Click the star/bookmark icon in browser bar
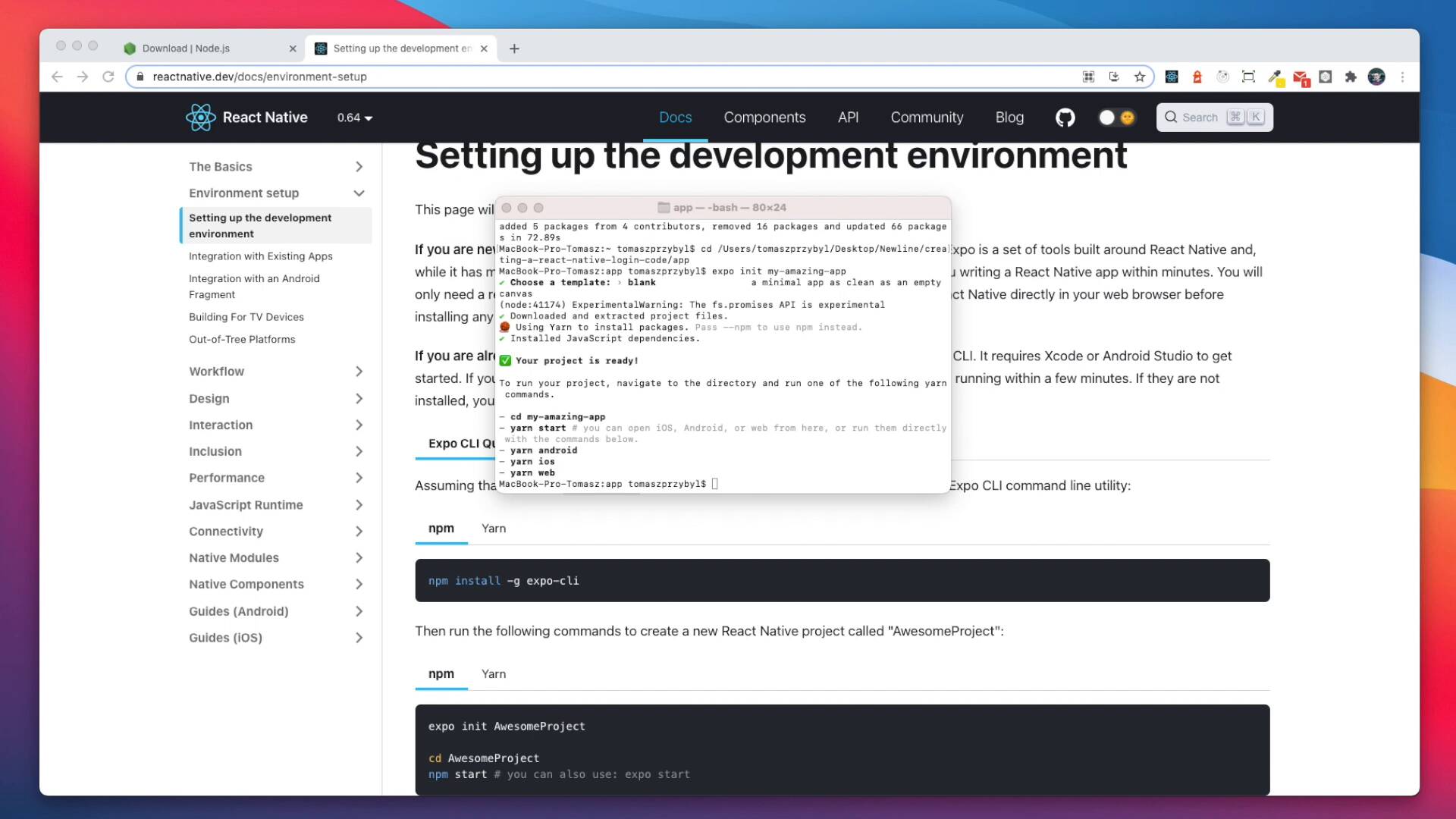The width and height of the screenshot is (1456, 819). point(1140,77)
